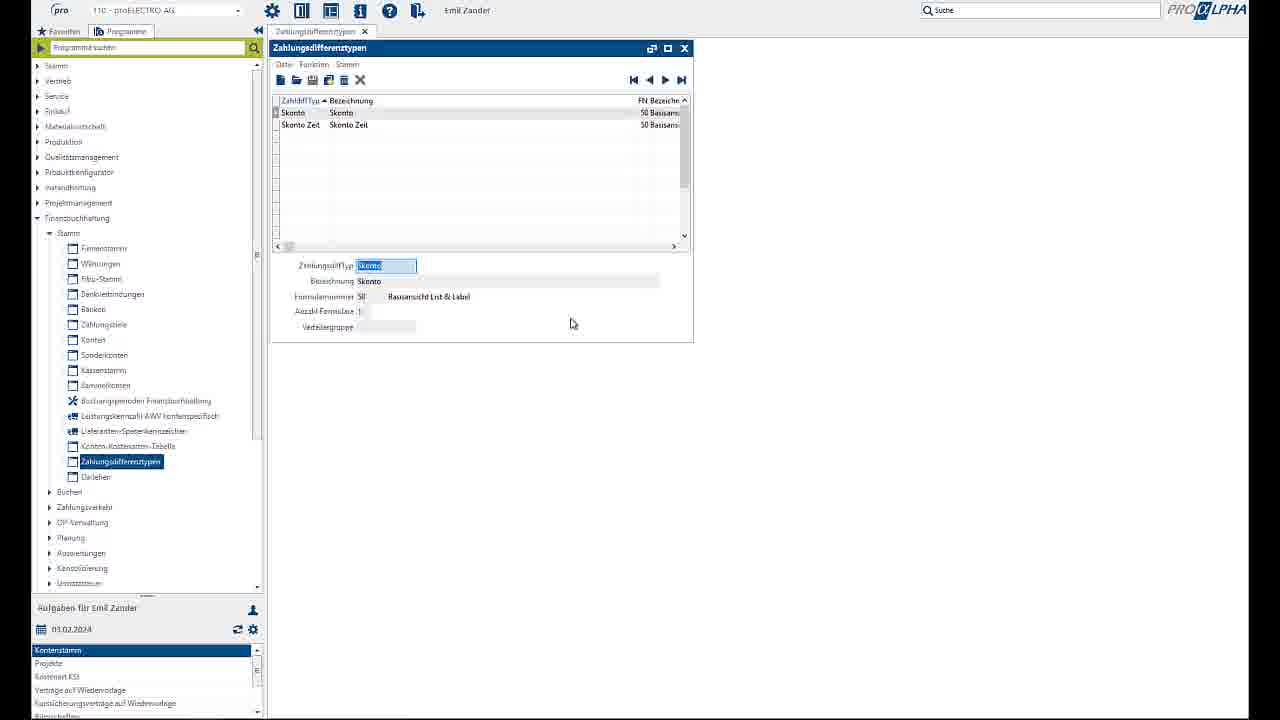The width and height of the screenshot is (1280, 720).
Task: Open Aufgaben panel settings gear
Action: pos(253,630)
